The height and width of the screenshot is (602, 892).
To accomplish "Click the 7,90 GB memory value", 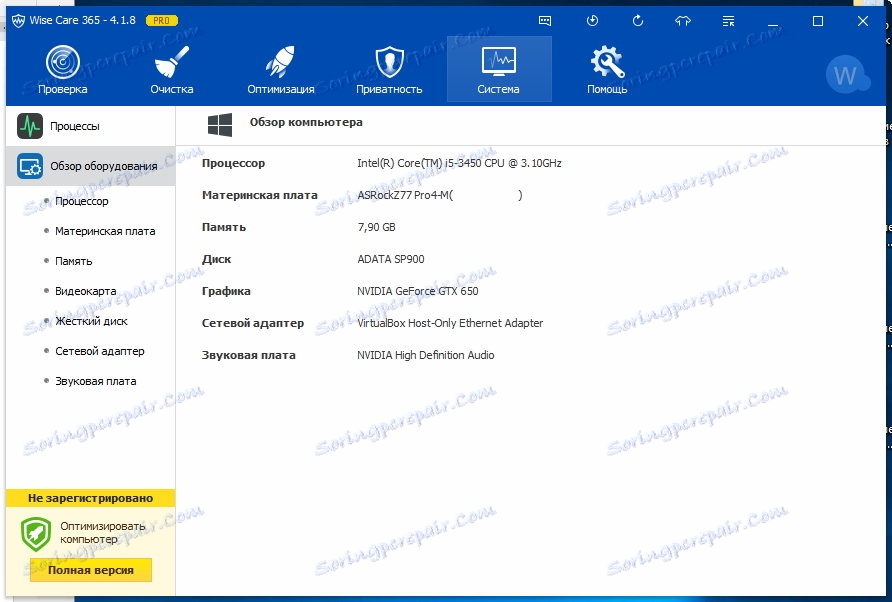I will coord(376,227).
